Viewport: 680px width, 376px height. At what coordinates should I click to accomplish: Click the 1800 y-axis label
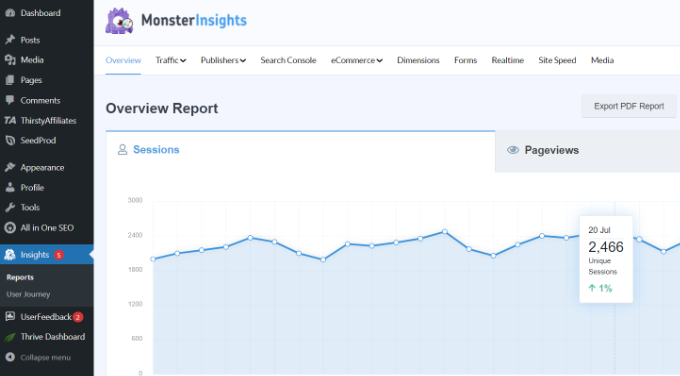(x=135, y=270)
